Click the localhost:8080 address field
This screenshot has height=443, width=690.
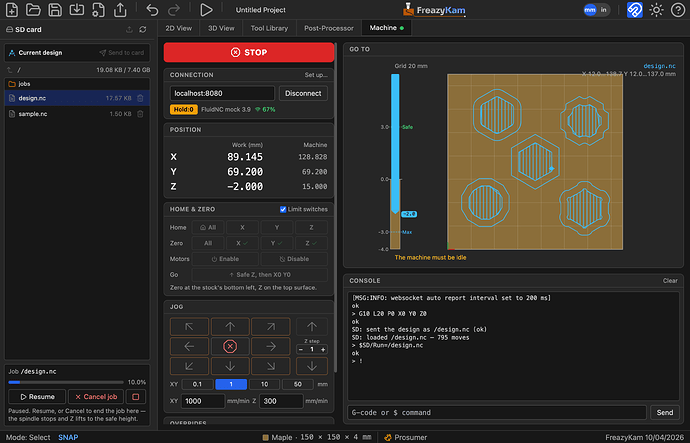(x=222, y=93)
